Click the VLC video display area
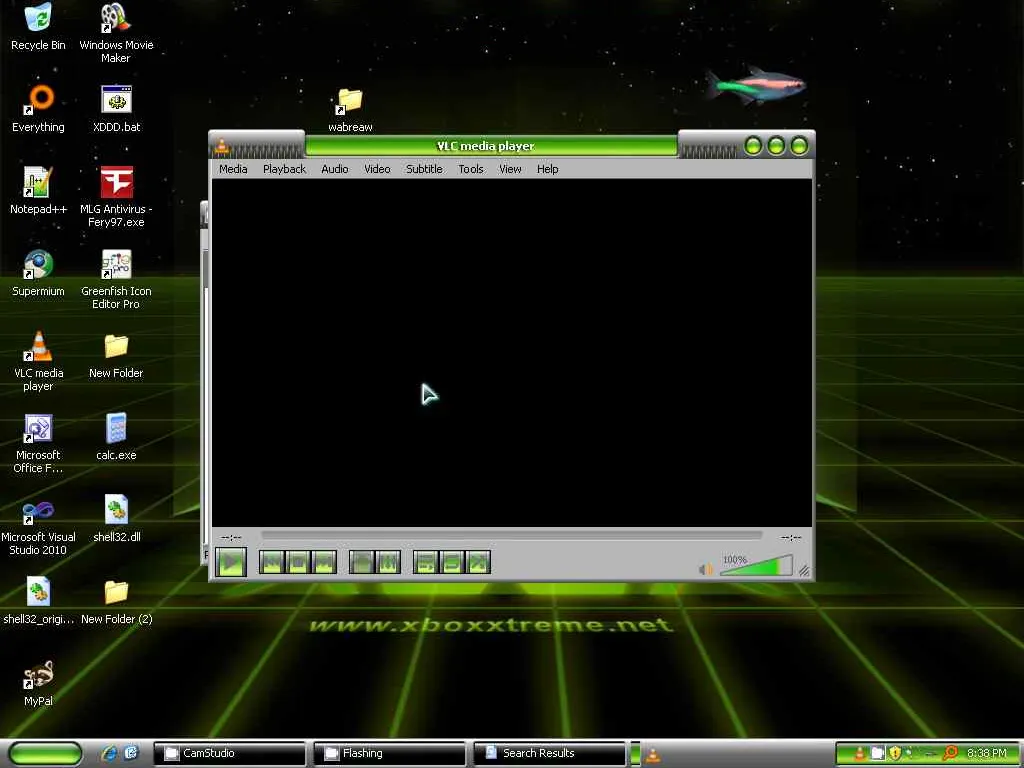Image resolution: width=1024 pixels, height=768 pixels. [511, 353]
